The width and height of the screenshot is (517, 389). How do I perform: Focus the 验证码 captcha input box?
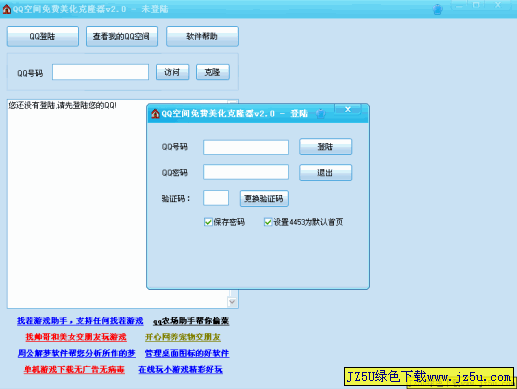216,198
